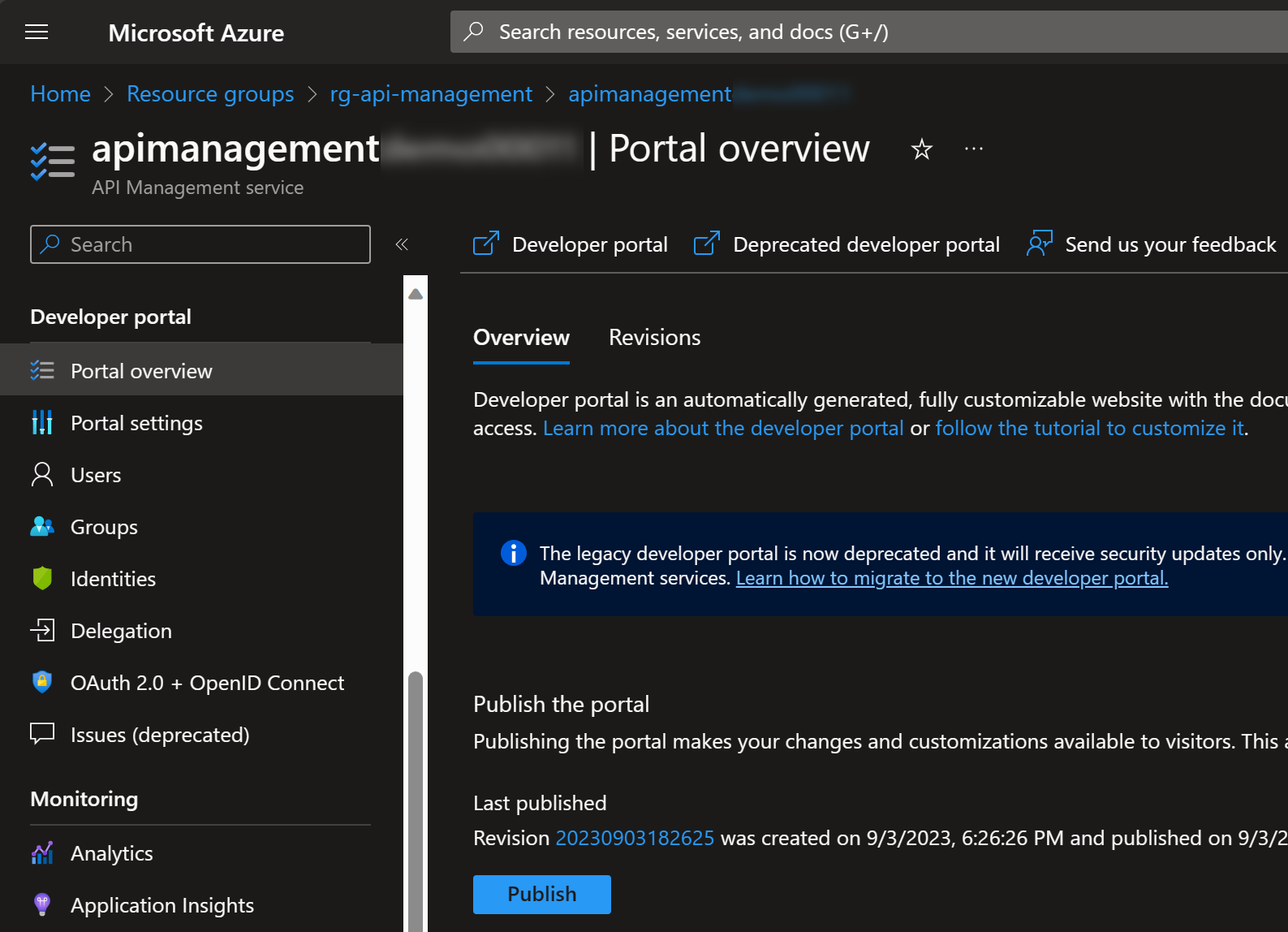
Task: Click the Analytics chart icon
Action: [x=42, y=853]
